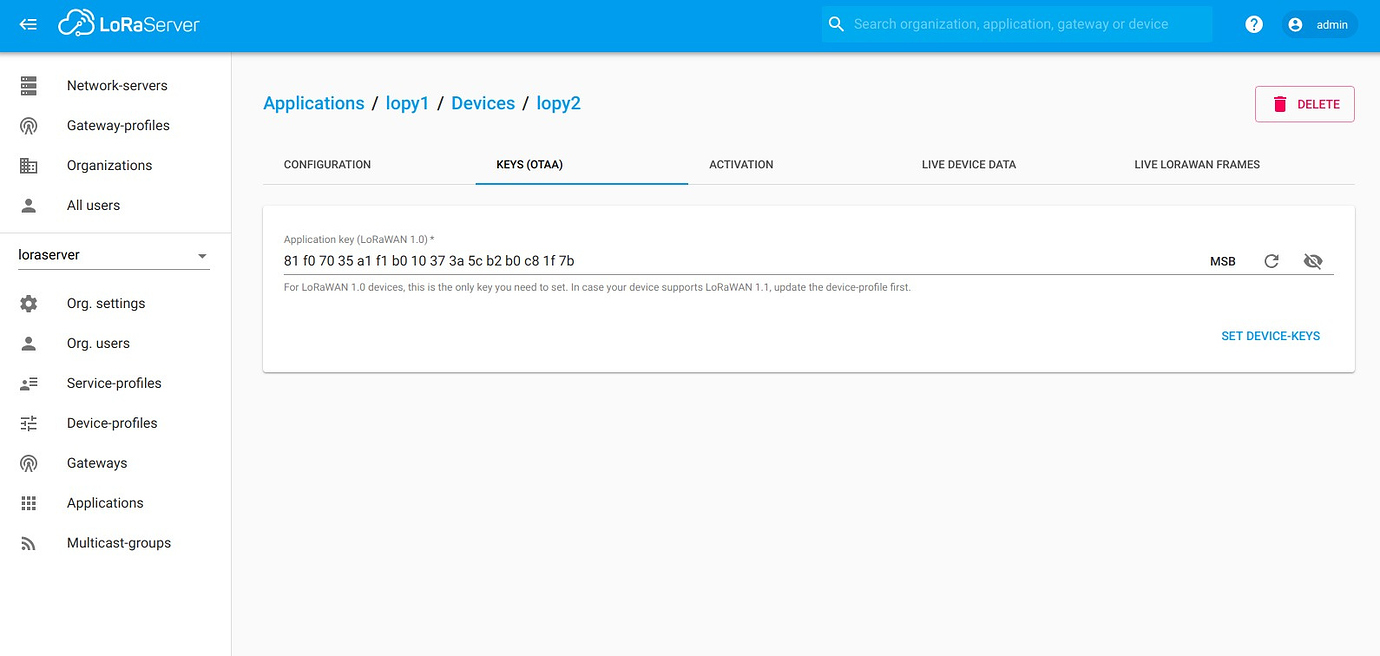This screenshot has height=656, width=1380.
Task: Navigate to Devices via breadcrumb link
Action: point(483,103)
